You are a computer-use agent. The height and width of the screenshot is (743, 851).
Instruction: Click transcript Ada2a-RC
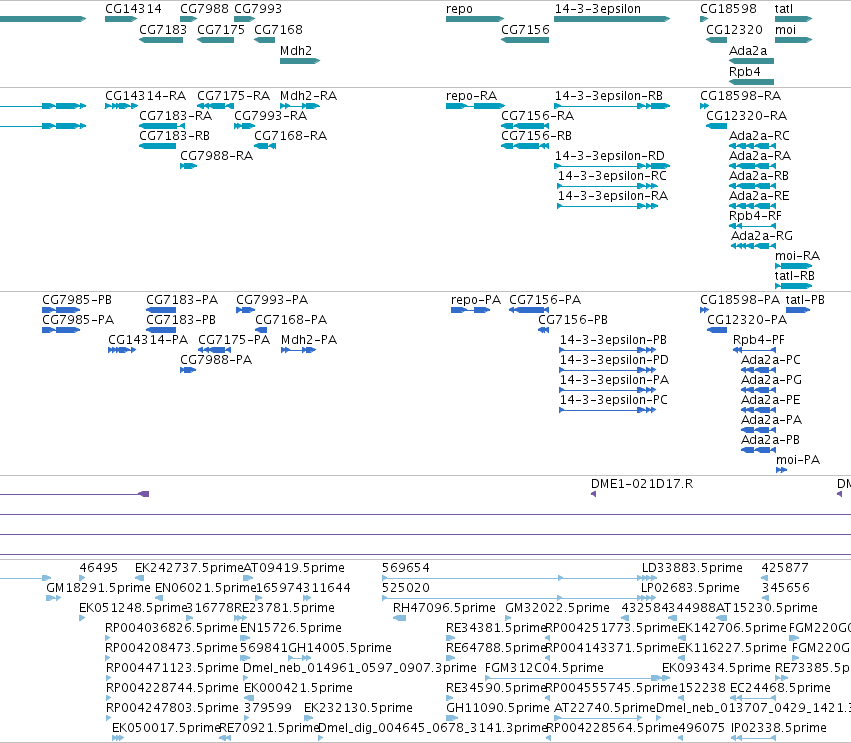click(x=759, y=136)
